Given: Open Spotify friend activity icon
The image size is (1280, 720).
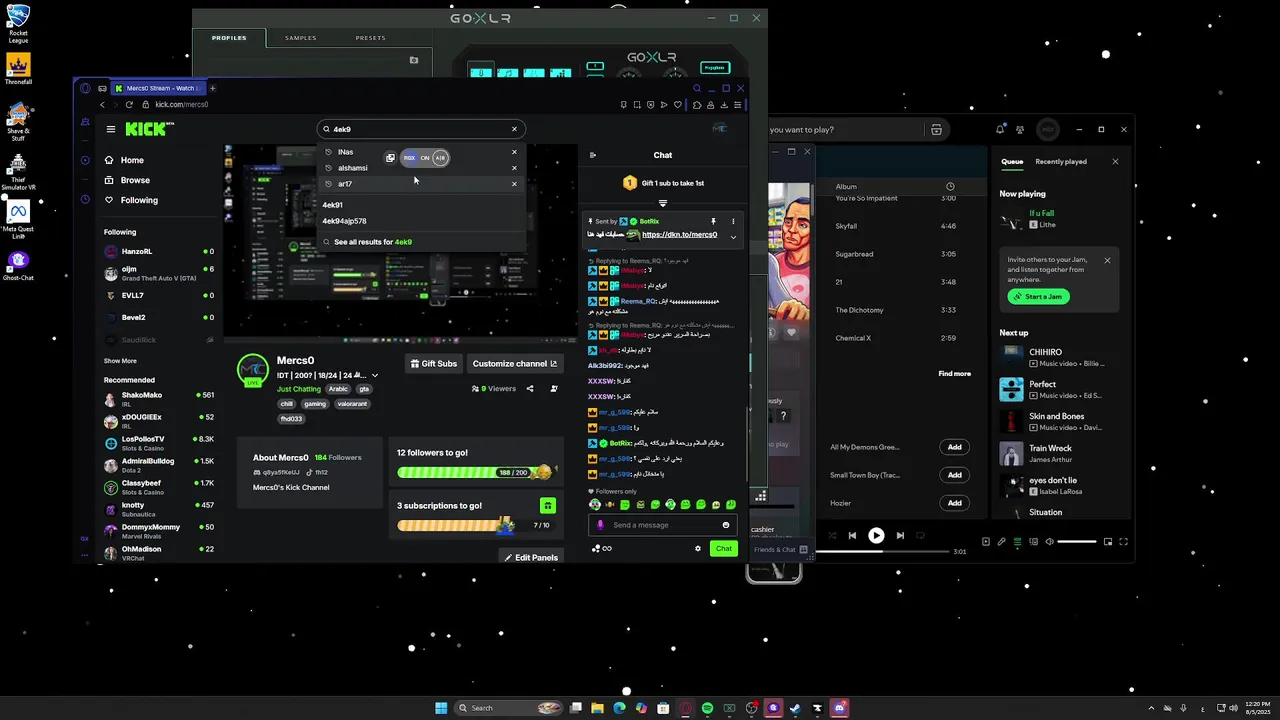Looking at the screenshot, I should (x=1021, y=129).
